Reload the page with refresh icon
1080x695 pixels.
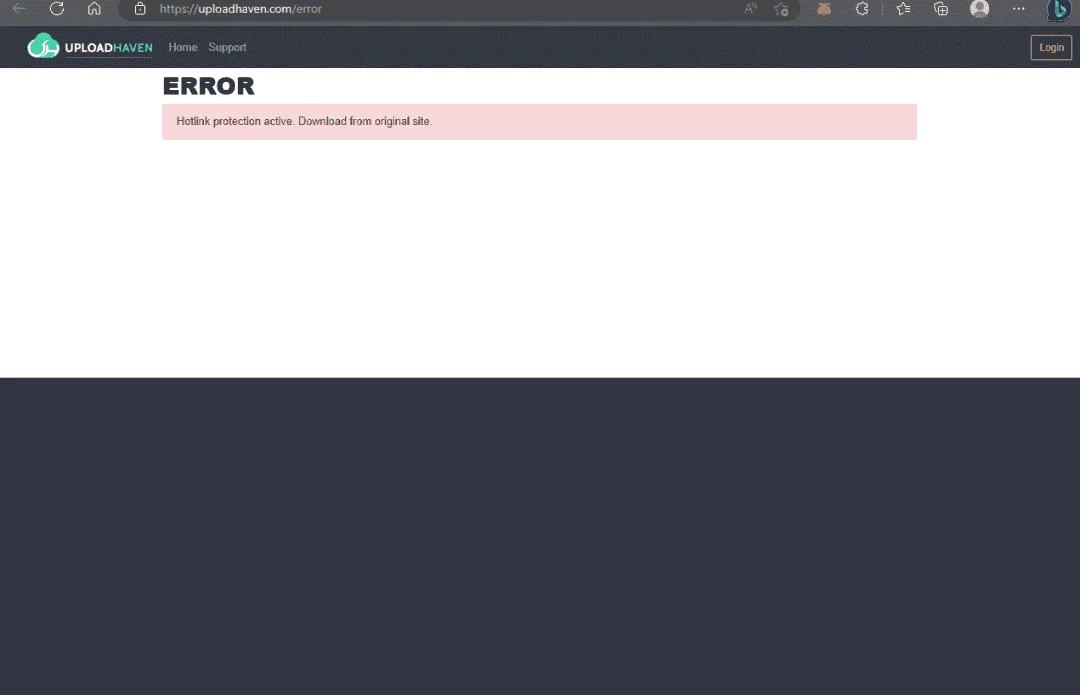(x=56, y=9)
